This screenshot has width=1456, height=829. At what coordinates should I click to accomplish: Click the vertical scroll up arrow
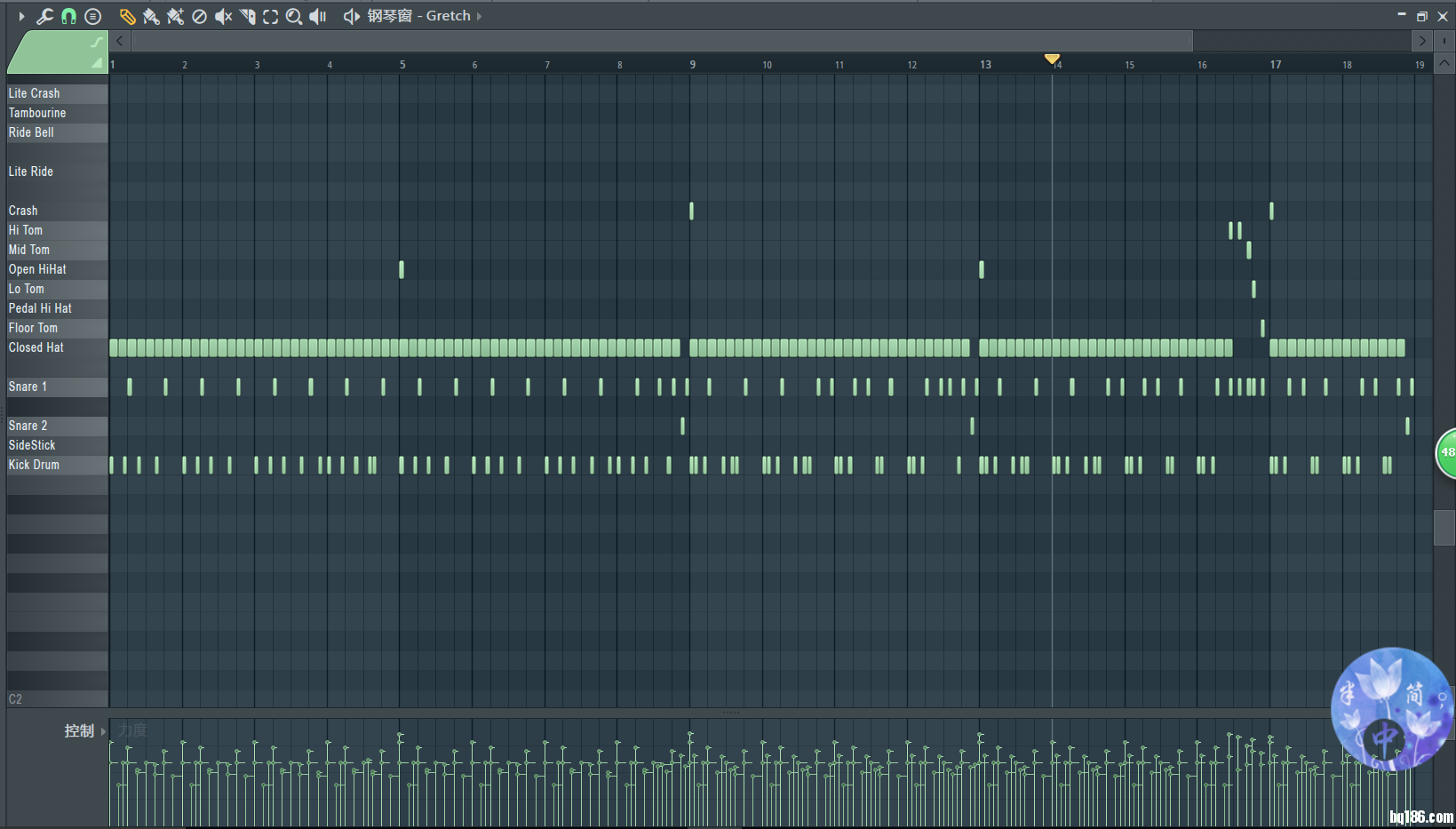click(1444, 63)
